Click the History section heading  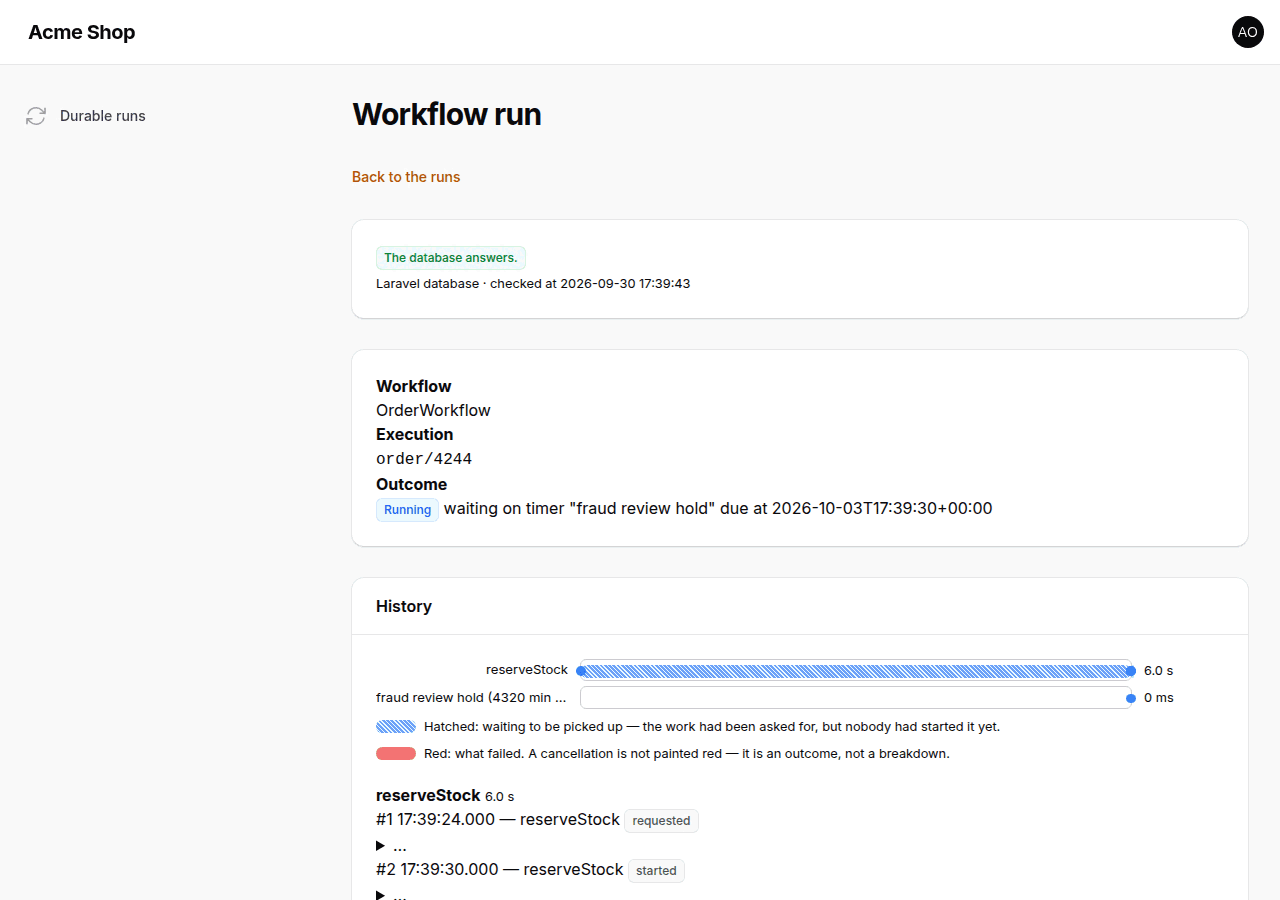click(x=404, y=606)
